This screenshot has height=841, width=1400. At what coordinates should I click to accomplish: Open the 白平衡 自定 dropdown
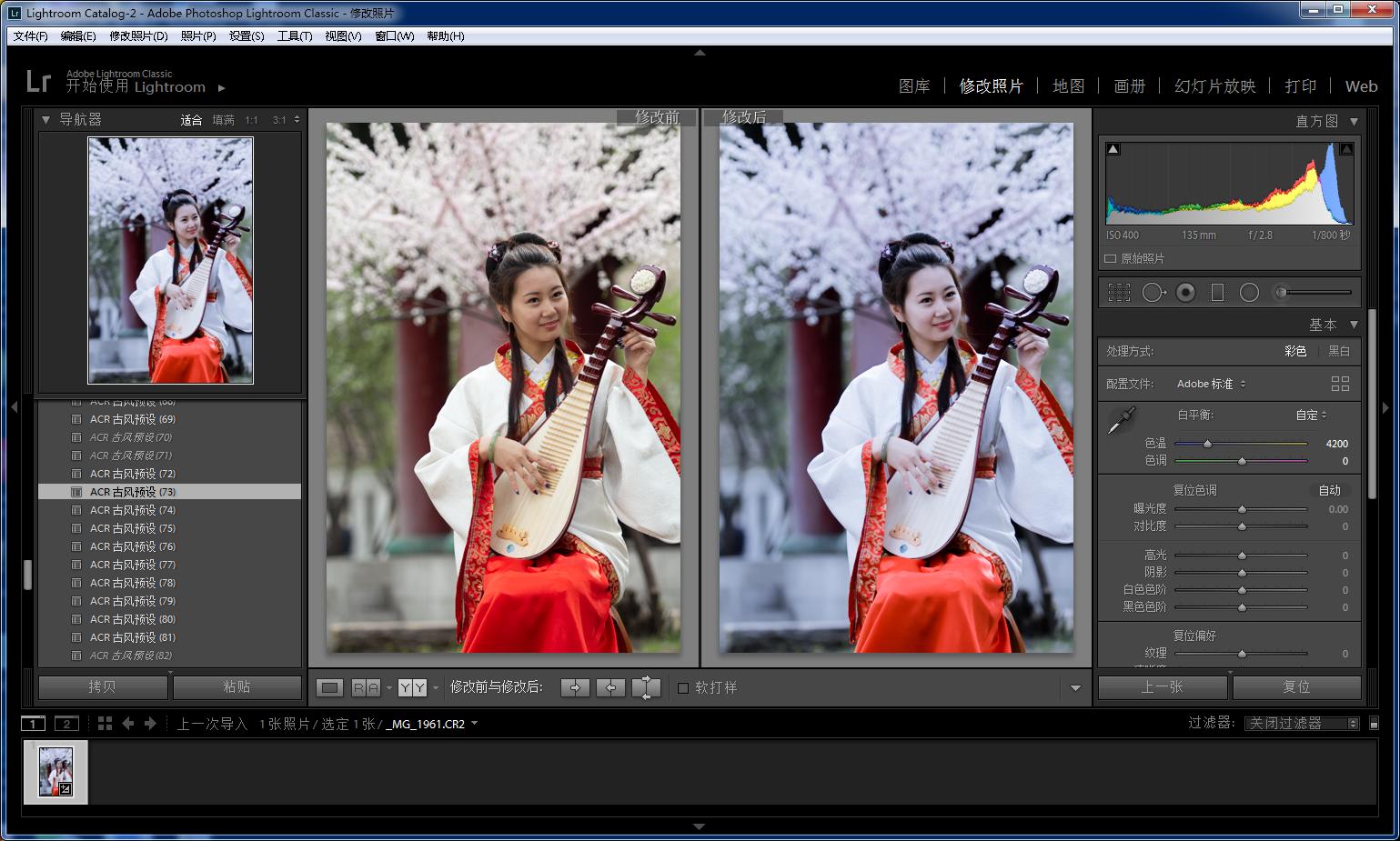click(x=1311, y=415)
